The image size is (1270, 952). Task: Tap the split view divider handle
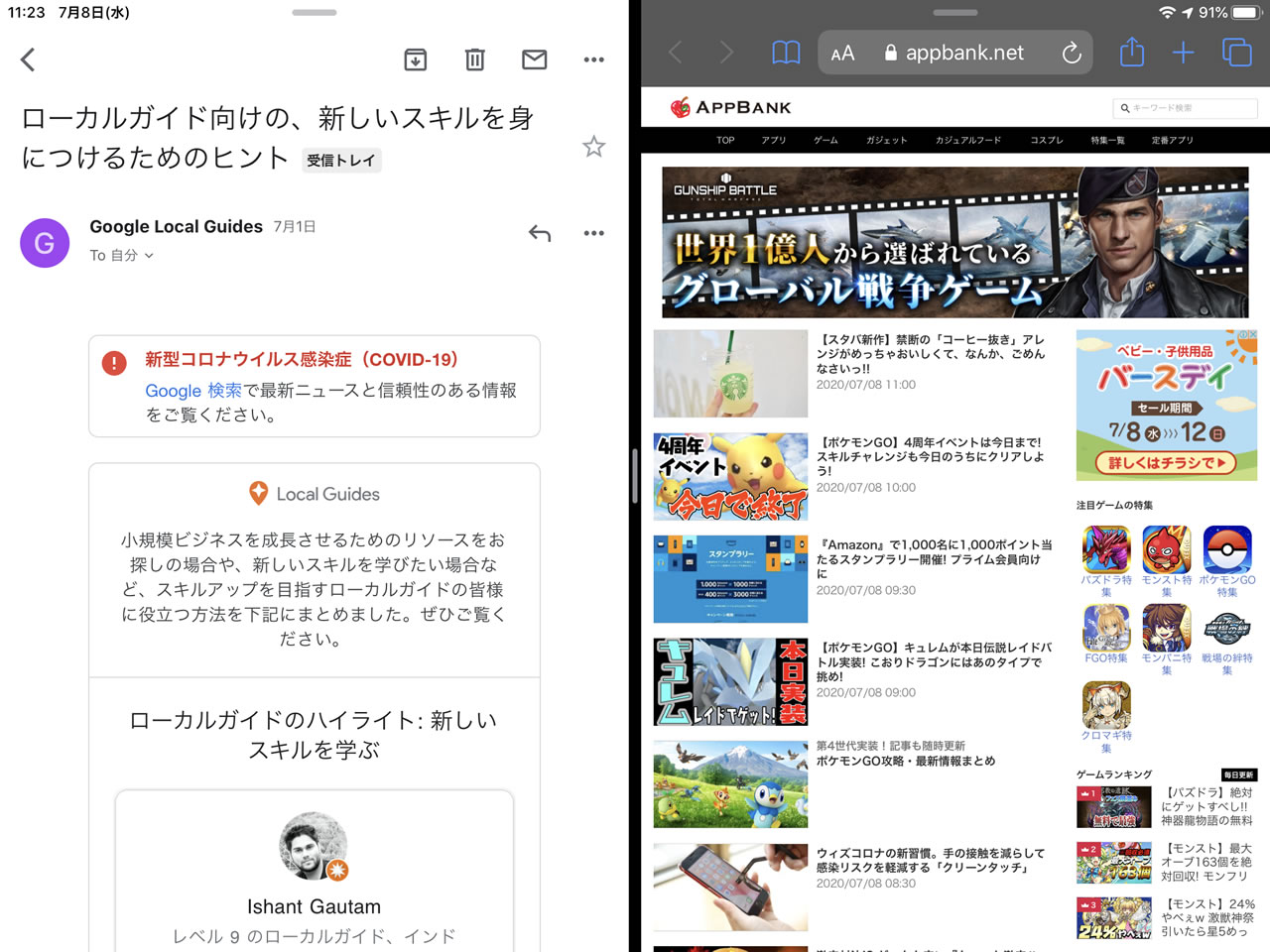click(x=634, y=476)
